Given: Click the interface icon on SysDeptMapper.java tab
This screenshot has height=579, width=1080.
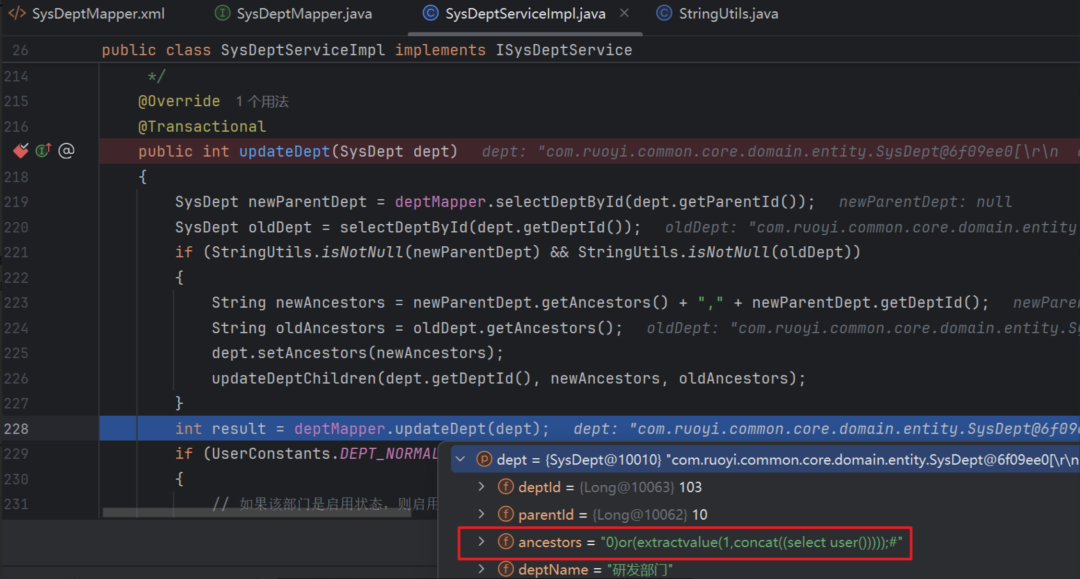Looking at the screenshot, I should 222,13.
